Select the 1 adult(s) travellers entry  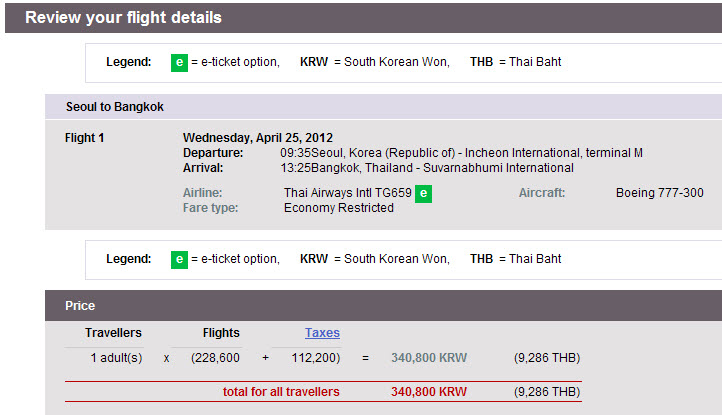coord(116,358)
